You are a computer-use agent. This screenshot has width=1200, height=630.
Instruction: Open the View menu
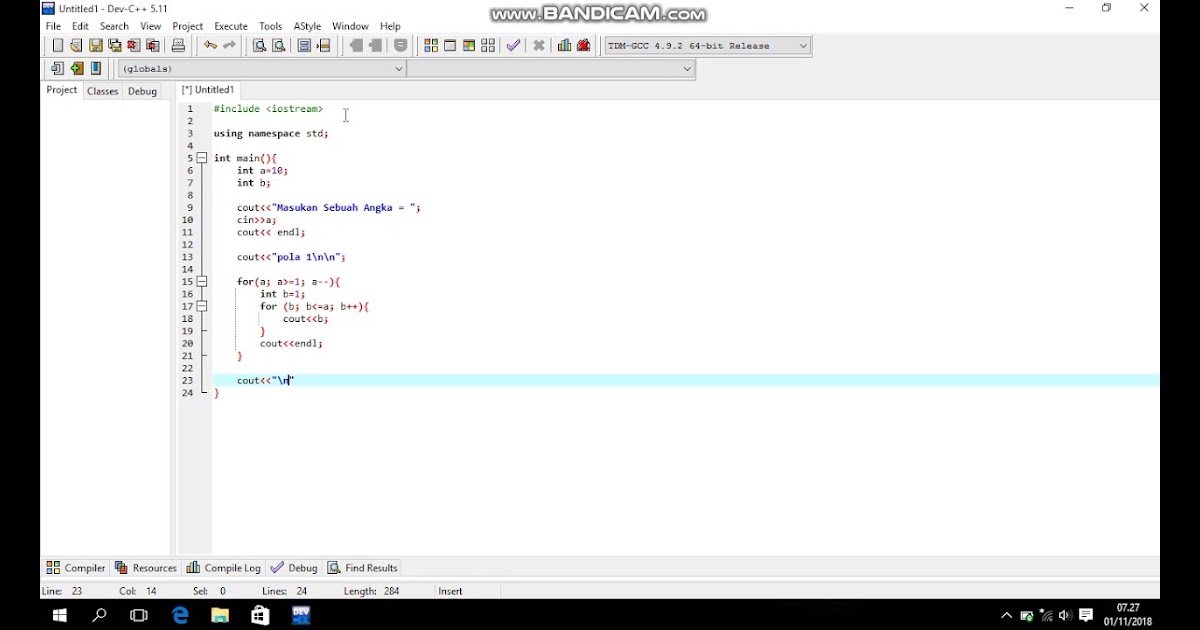(x=151, y=26)
